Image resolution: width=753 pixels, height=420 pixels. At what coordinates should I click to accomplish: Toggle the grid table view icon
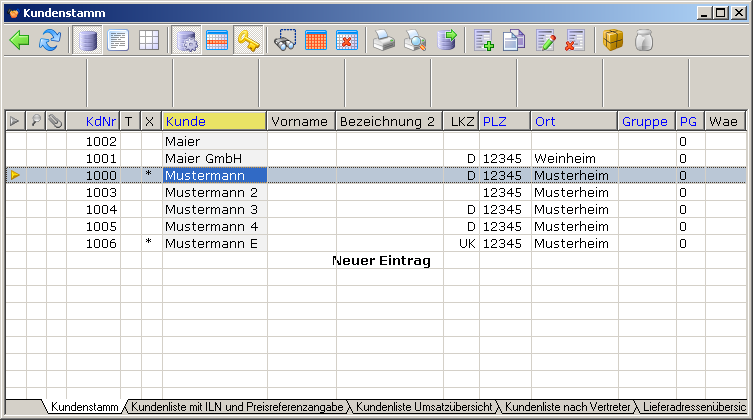point(148,41)
